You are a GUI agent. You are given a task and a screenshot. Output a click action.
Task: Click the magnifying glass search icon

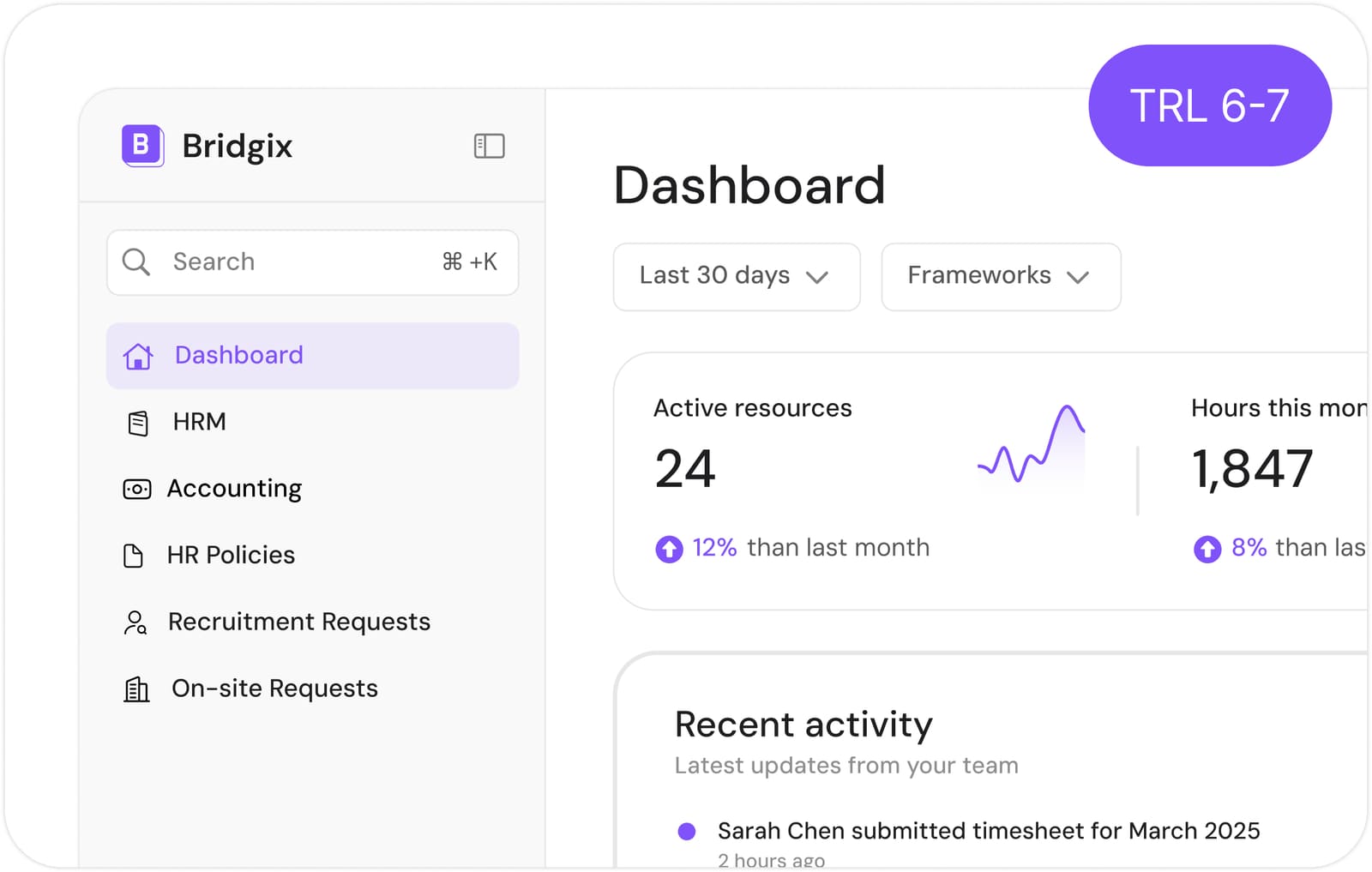135,262
